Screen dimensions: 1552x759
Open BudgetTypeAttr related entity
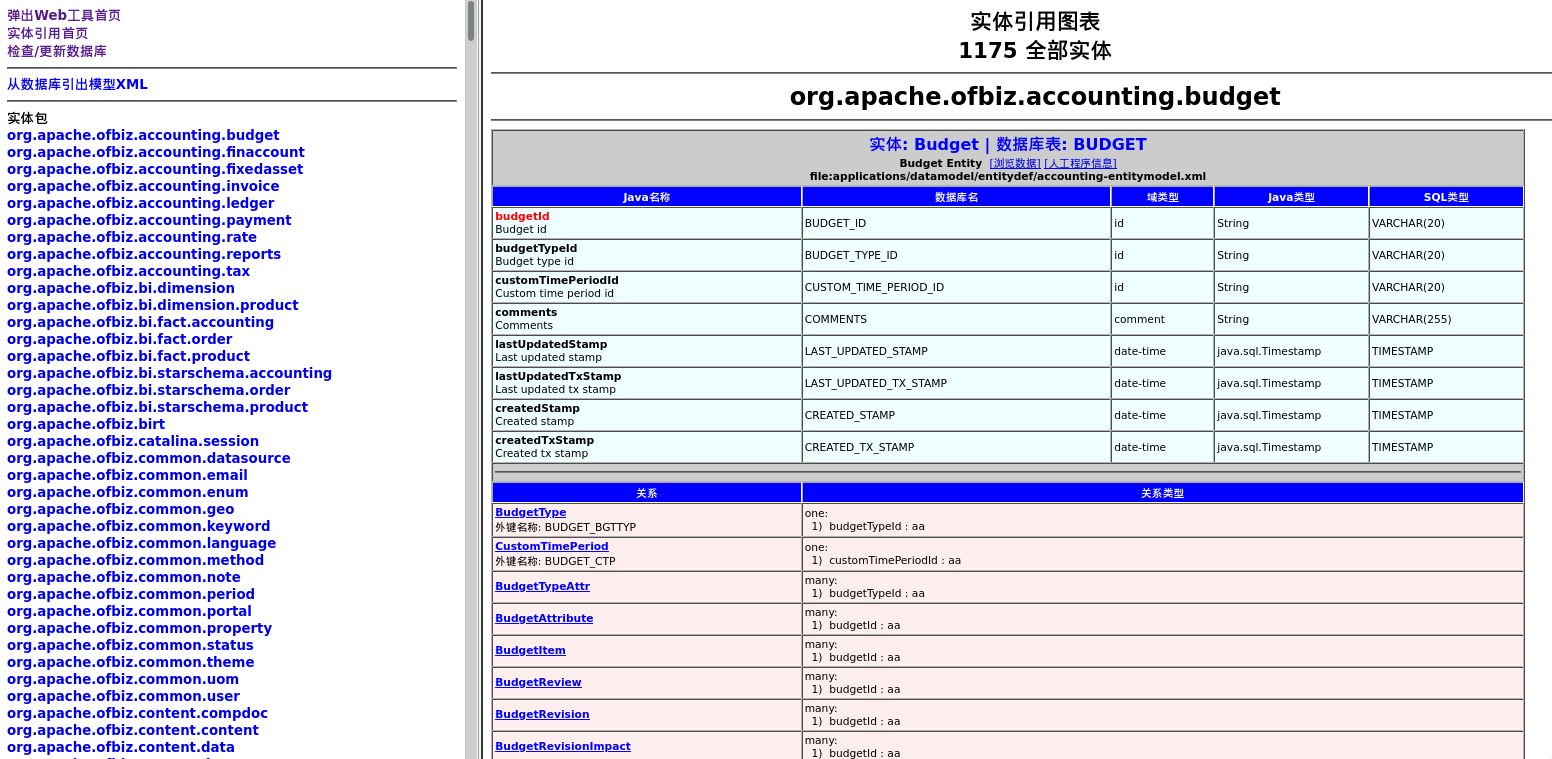coord(542,586)
